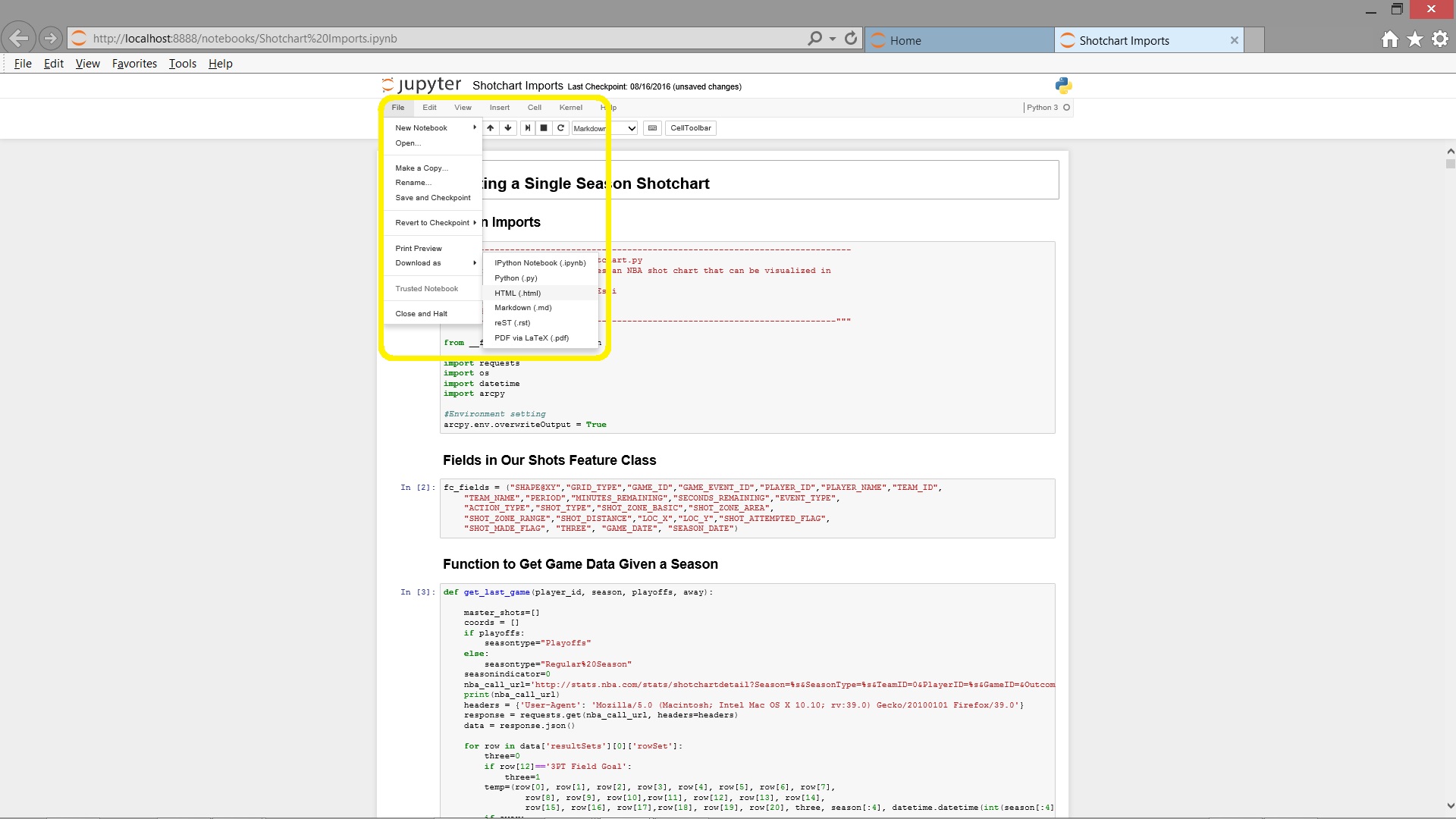
Task: Select Close and Halt
Action: (x=434, y=314)
